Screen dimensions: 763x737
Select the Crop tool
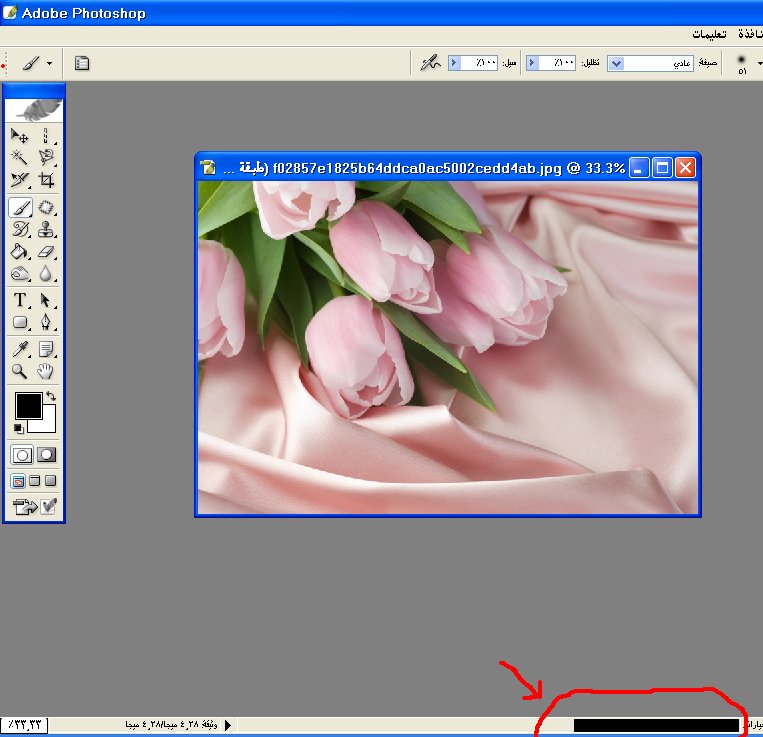click(46, 181)
